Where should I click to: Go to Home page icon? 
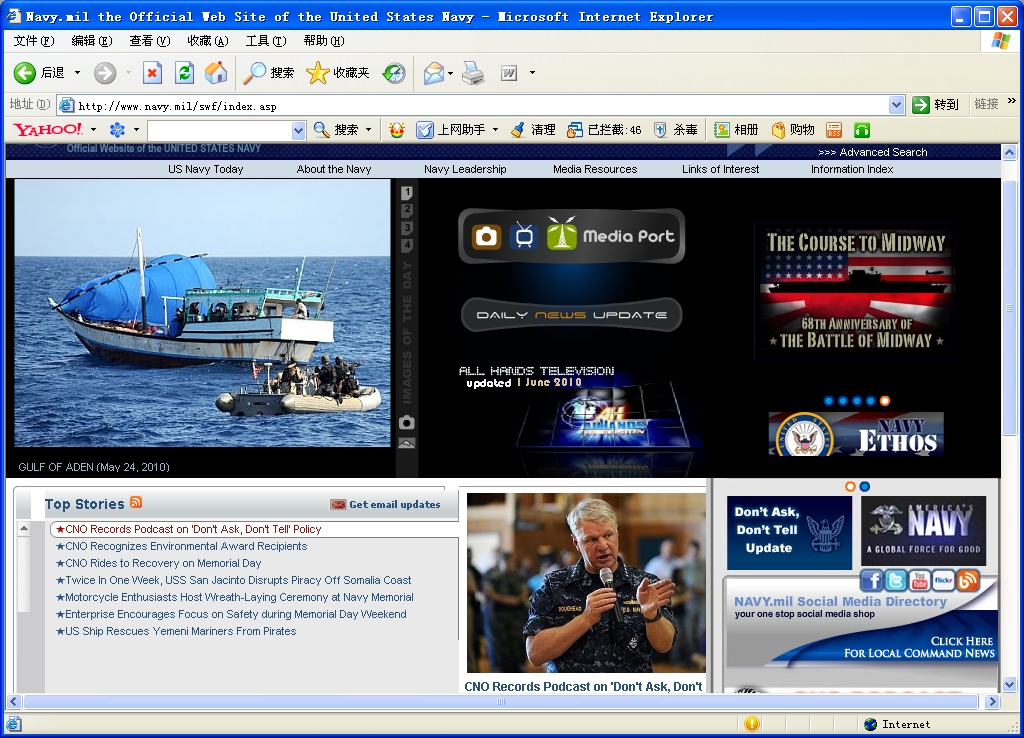tap(216, 73)
